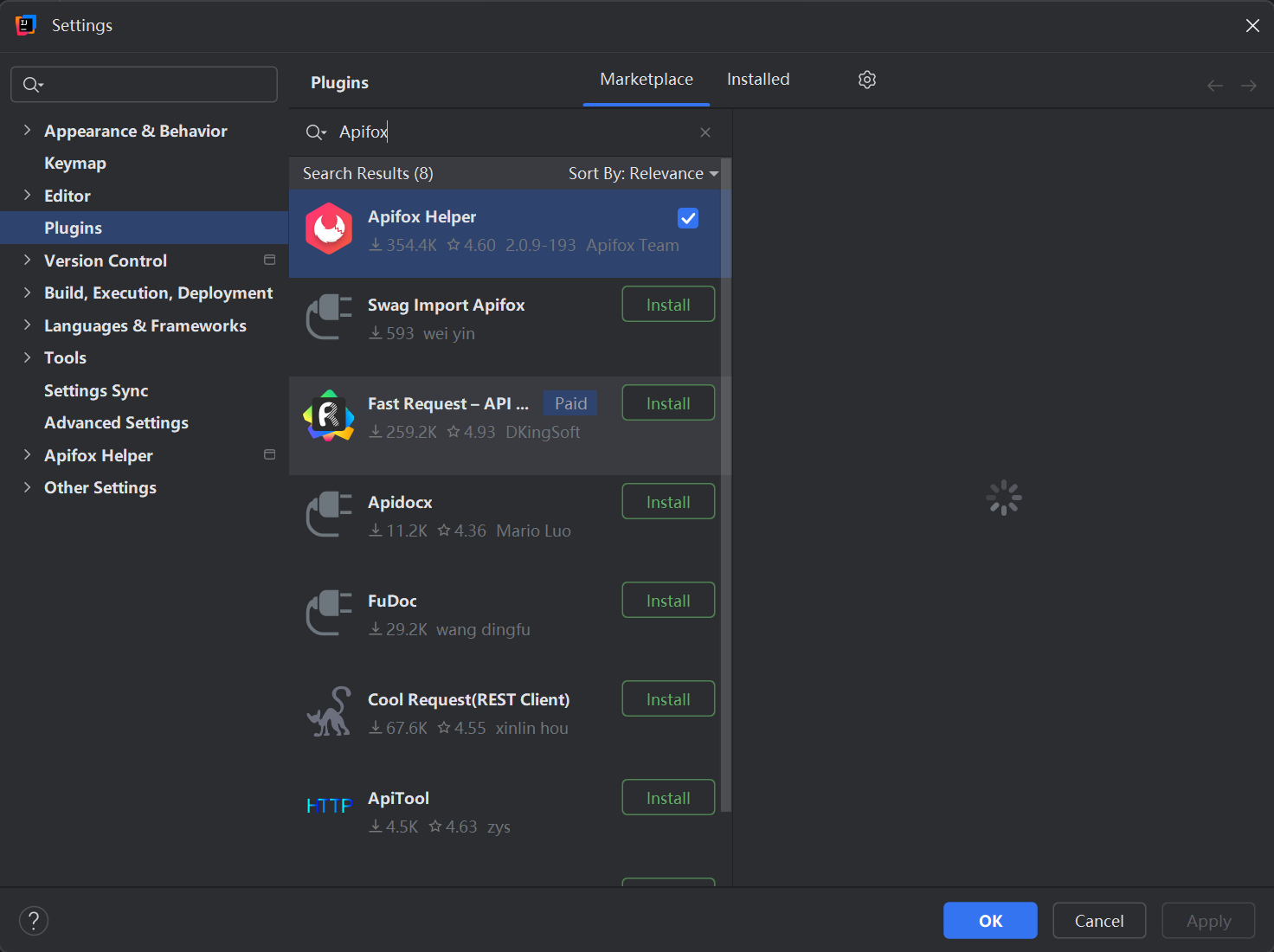Select the Apifox Helper plugin title
The width and height of the screenshot is (1274, 952).
[421, 216]
